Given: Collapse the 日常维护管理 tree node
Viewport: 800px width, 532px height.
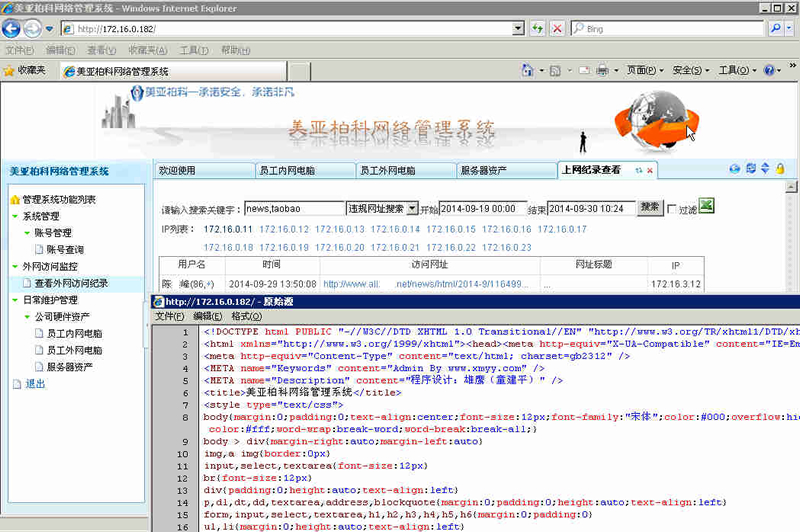Looking at the screenshot, I should (x=15, y=300).
